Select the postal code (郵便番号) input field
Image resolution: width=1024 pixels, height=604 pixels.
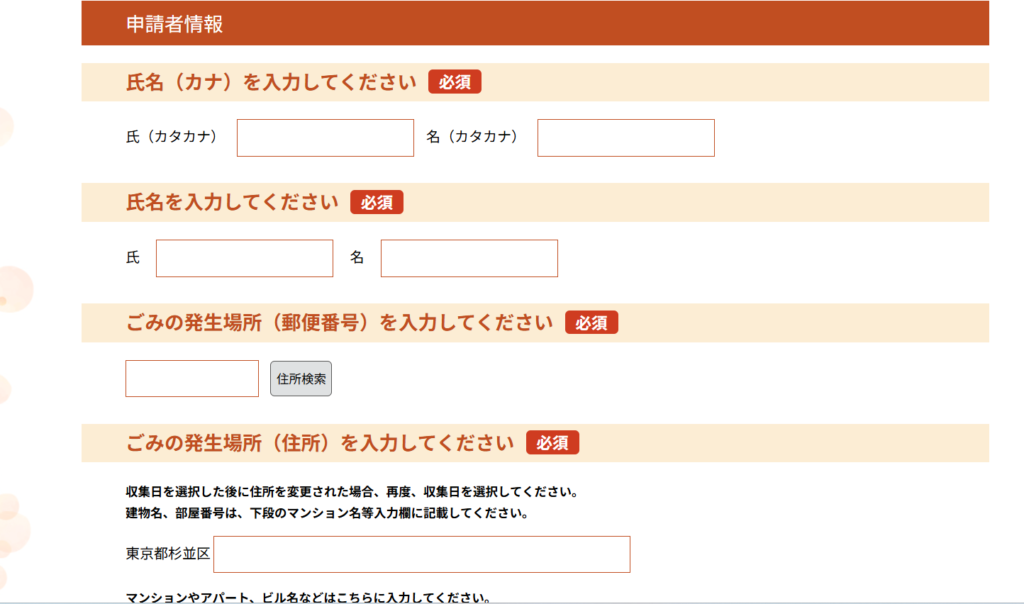[x=192, y=379]
